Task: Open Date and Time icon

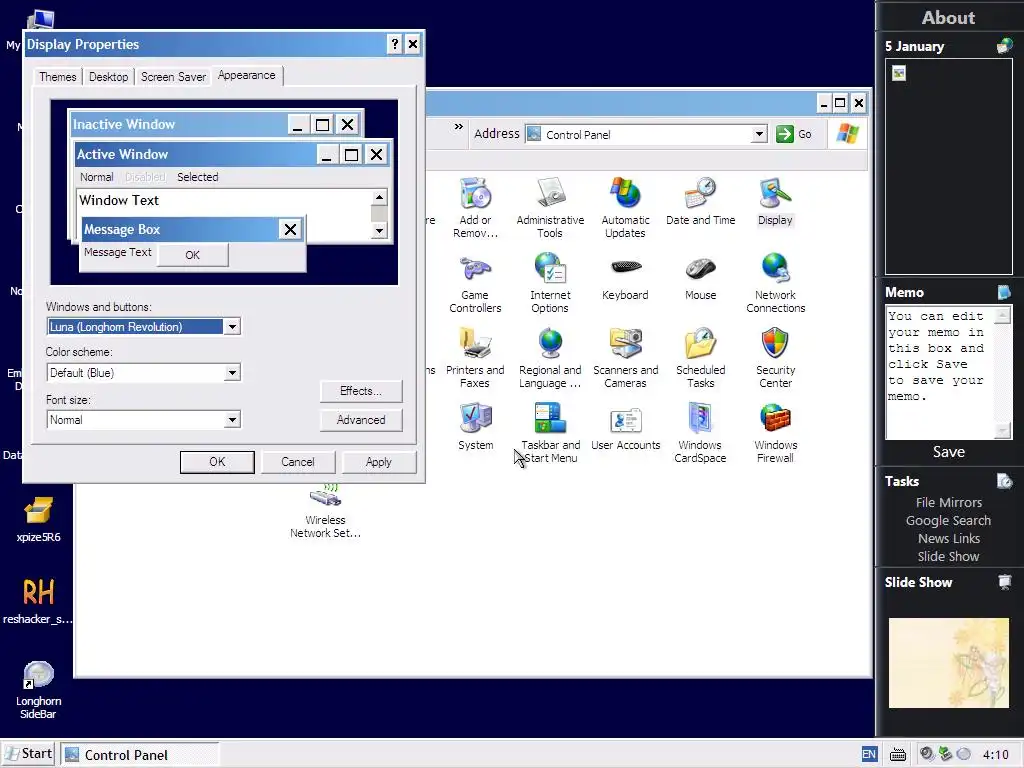Action: pos(700,201)
